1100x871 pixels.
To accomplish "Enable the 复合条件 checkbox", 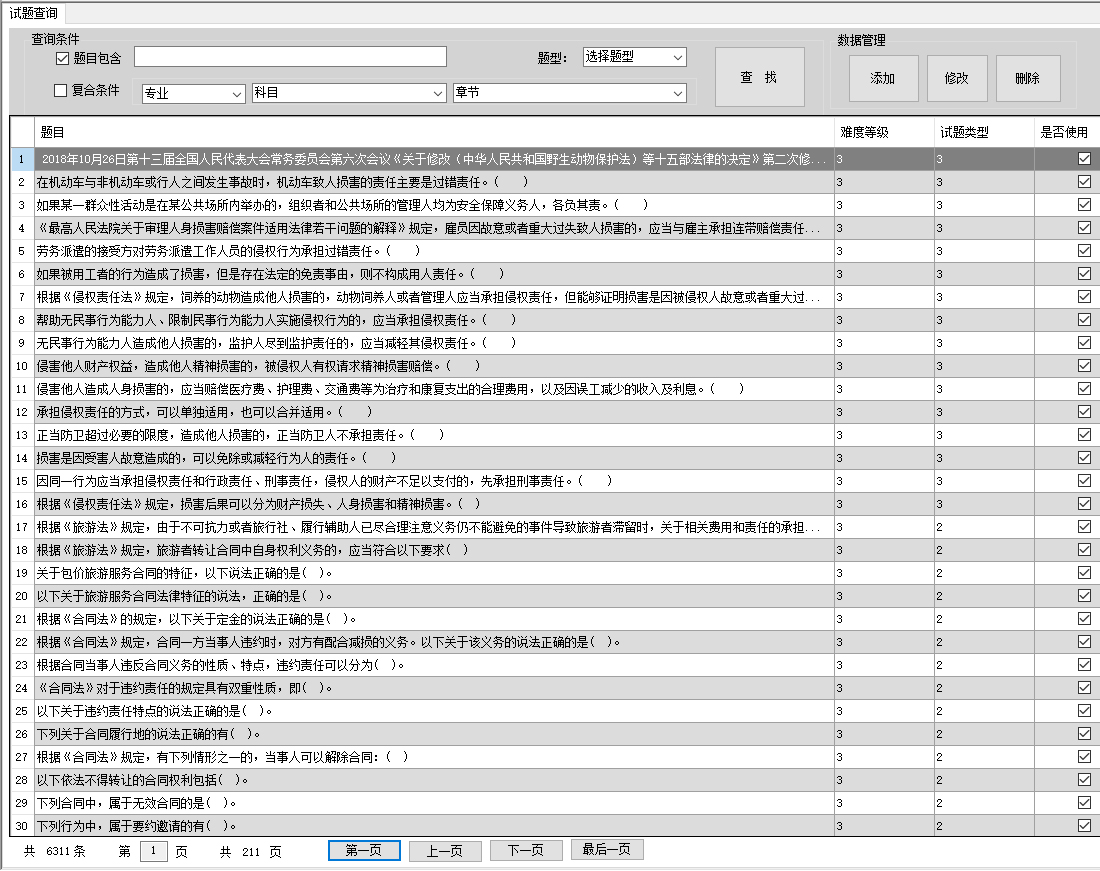I will pos(61,91).
